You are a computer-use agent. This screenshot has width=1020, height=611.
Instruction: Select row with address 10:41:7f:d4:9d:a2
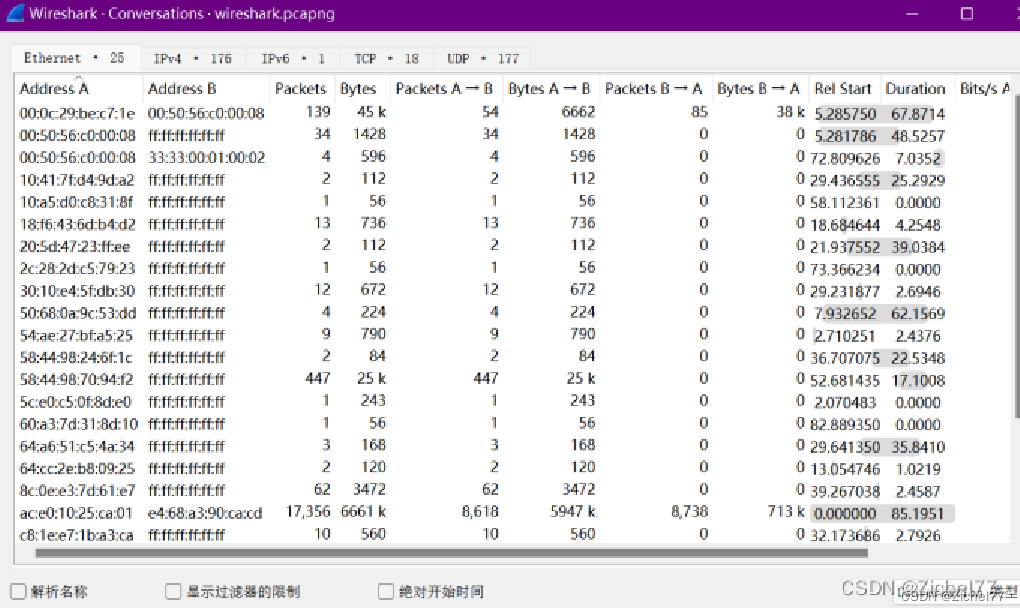click(x=514, y=179)
